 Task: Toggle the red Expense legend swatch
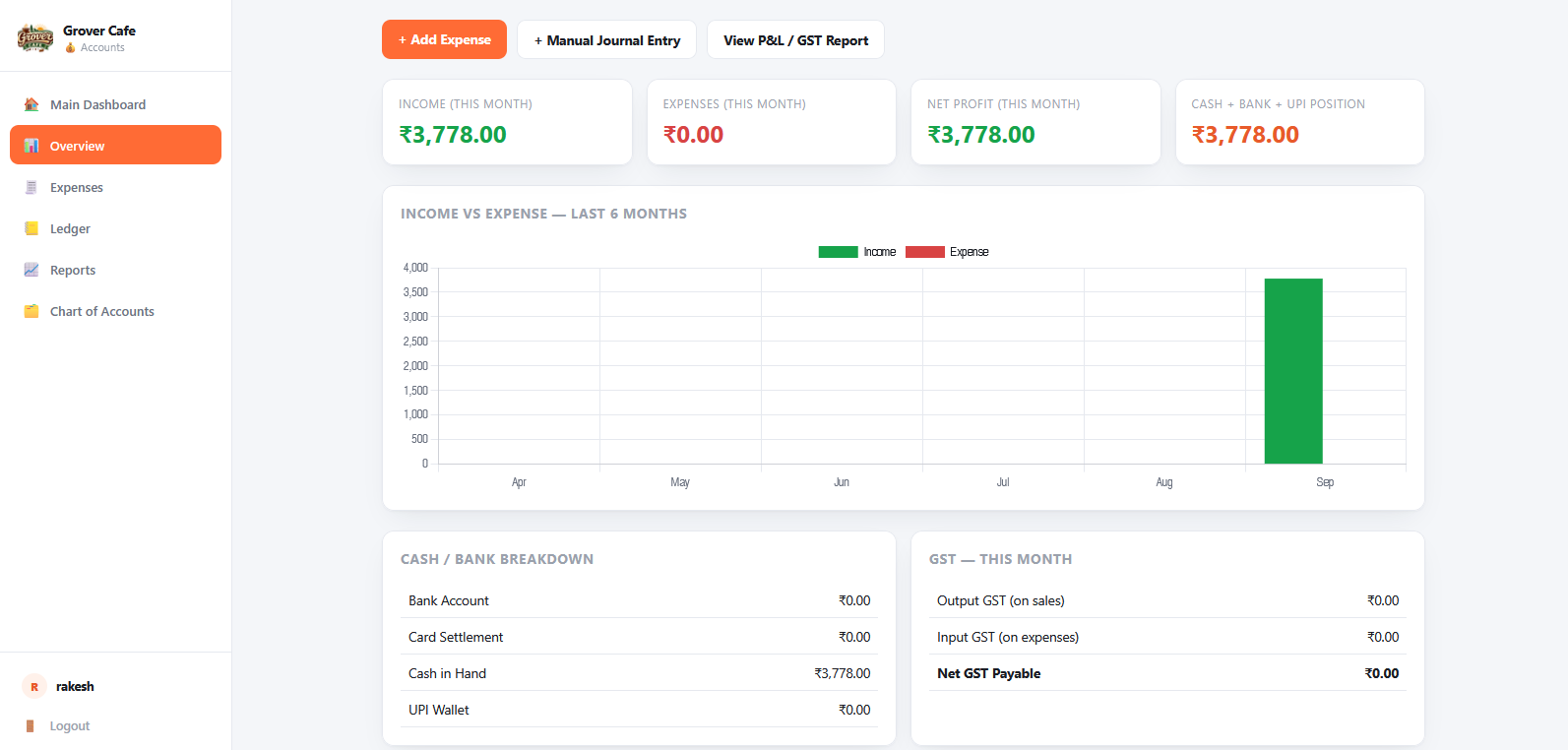pos(924,252)
